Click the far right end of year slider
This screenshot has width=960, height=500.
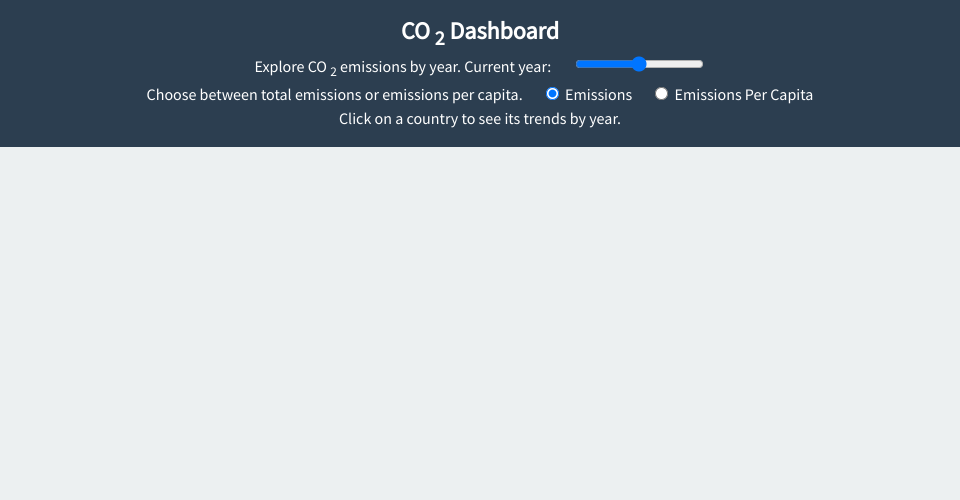702,64
